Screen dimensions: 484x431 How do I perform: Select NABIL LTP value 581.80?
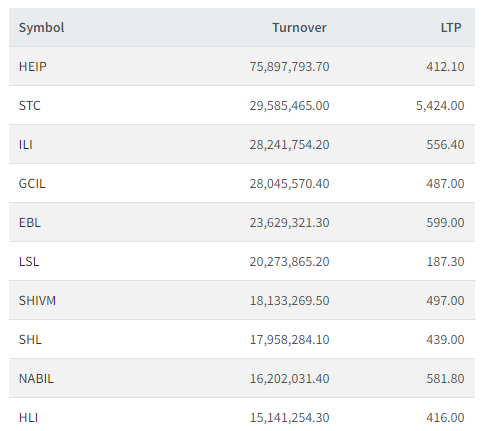(445, 379)
